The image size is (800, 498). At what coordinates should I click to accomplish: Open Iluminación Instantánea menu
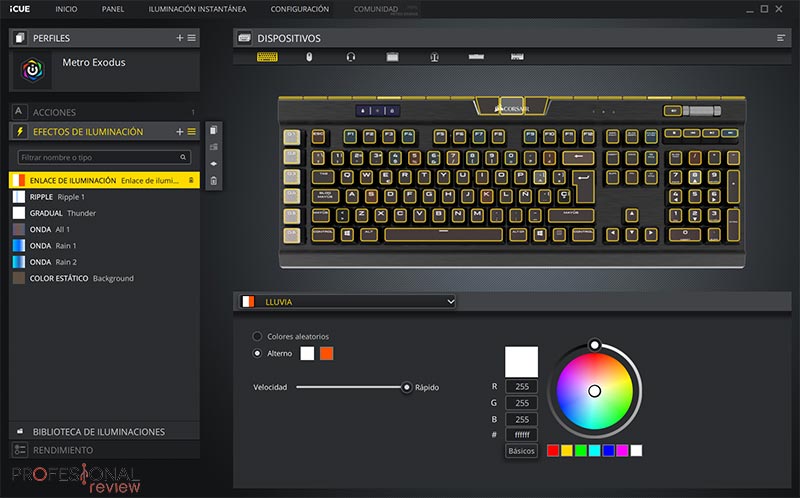[197, 9]
